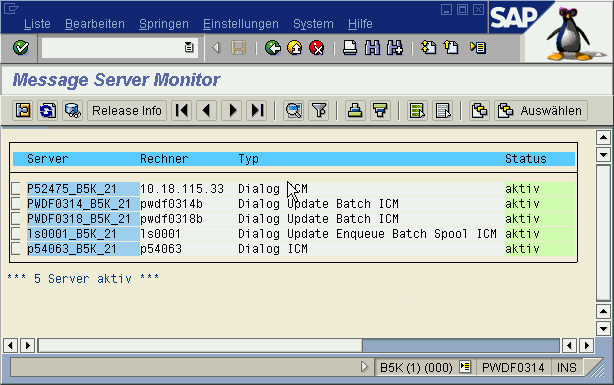
Task: Open the Springen menu
Action: [164, 24]
